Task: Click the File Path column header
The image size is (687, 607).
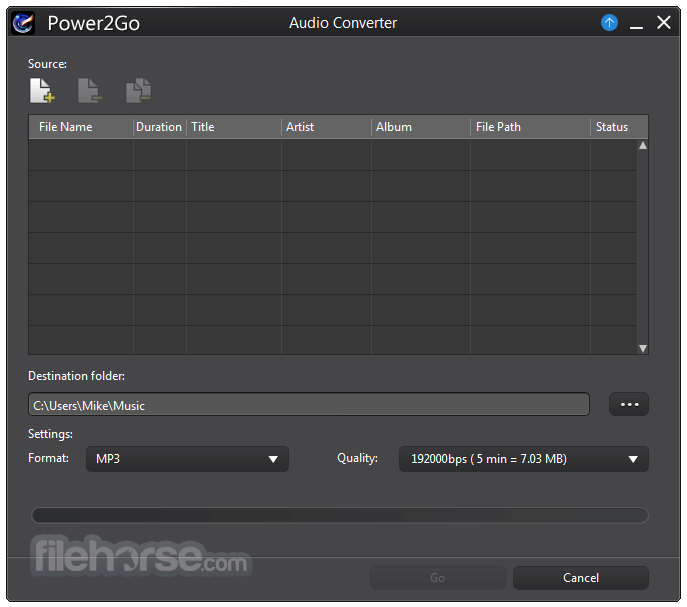Action: click(x=530, y=127)
